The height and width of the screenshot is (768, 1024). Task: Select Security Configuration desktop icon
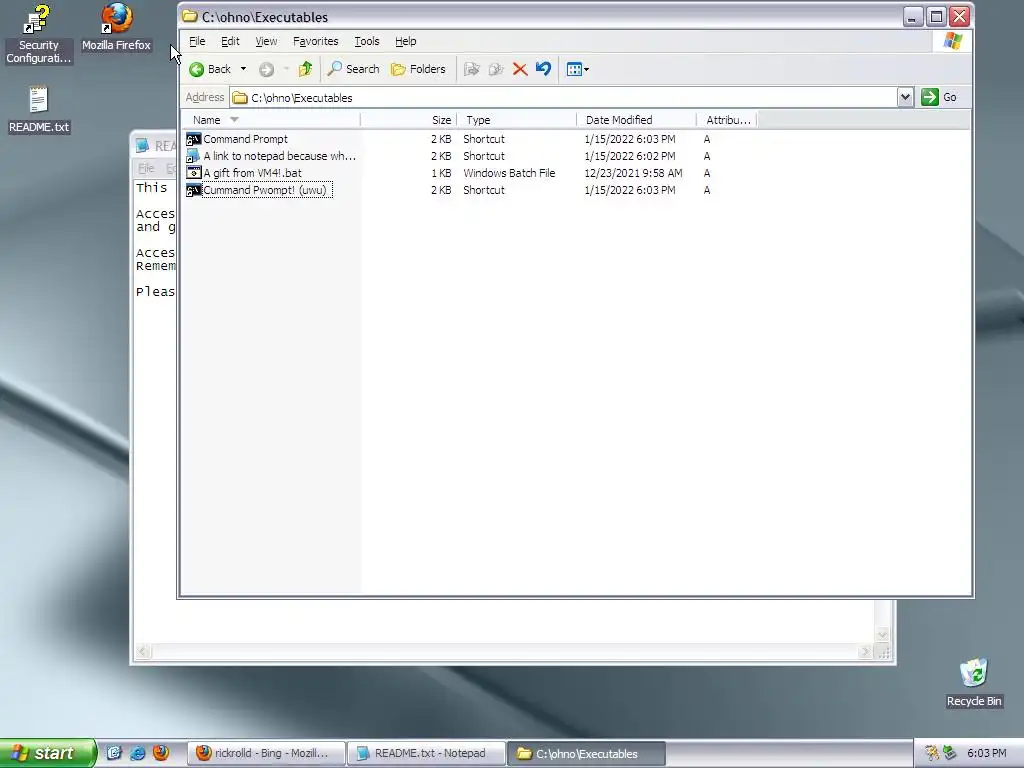click(38, 34)
